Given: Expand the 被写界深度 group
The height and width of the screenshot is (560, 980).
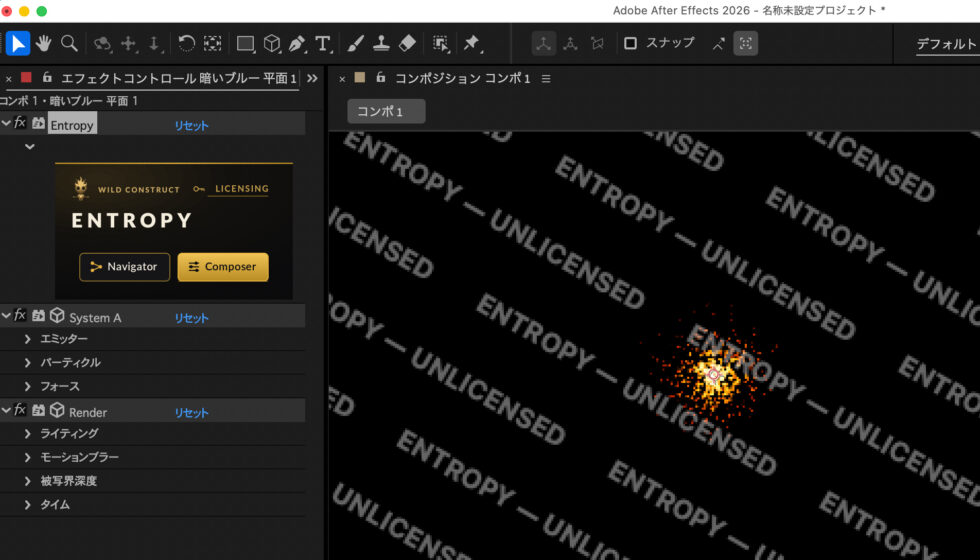Looking at the screenshot, I should [28, 481].
